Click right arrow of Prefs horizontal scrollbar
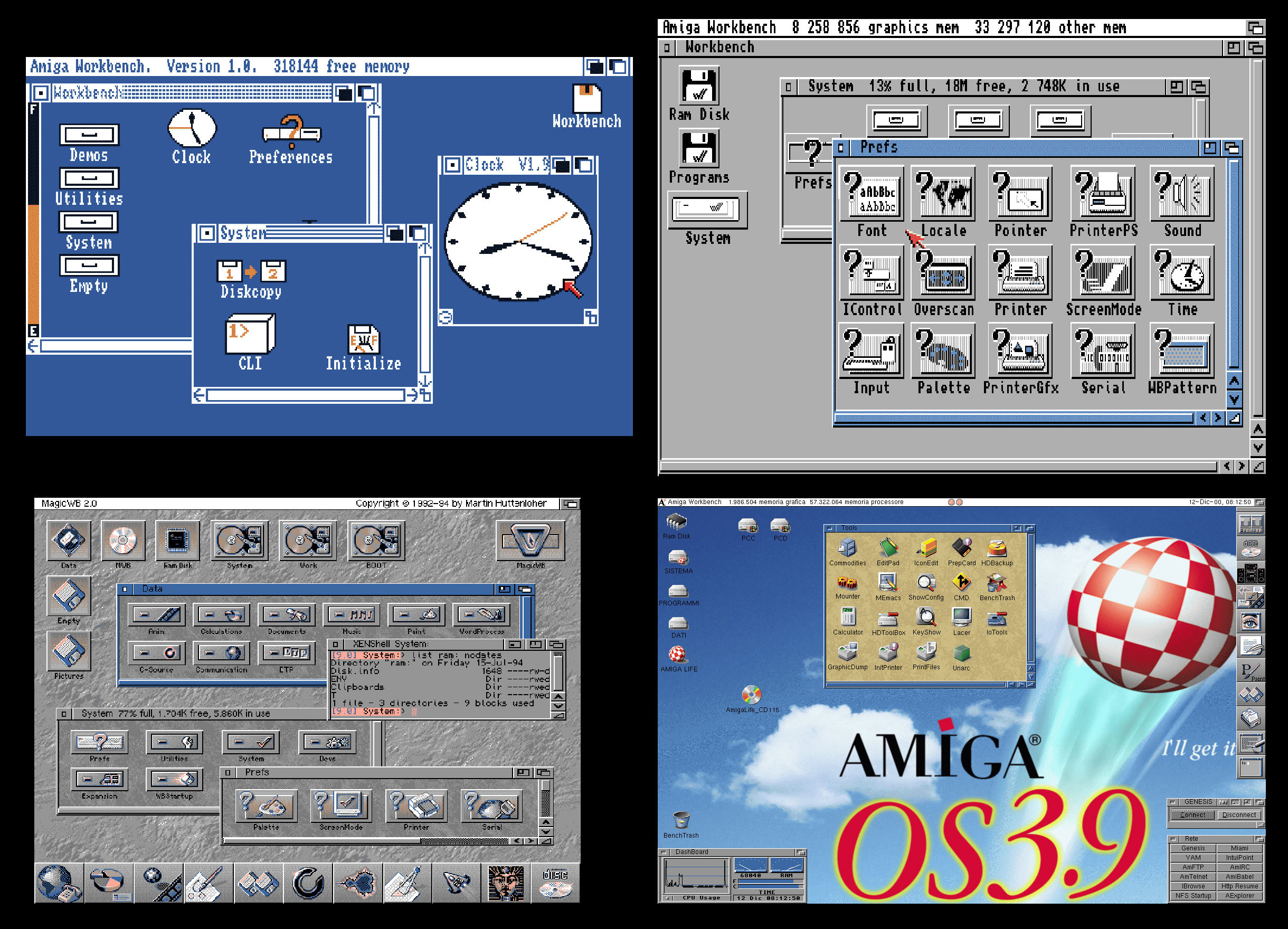 coord(1218,418)
